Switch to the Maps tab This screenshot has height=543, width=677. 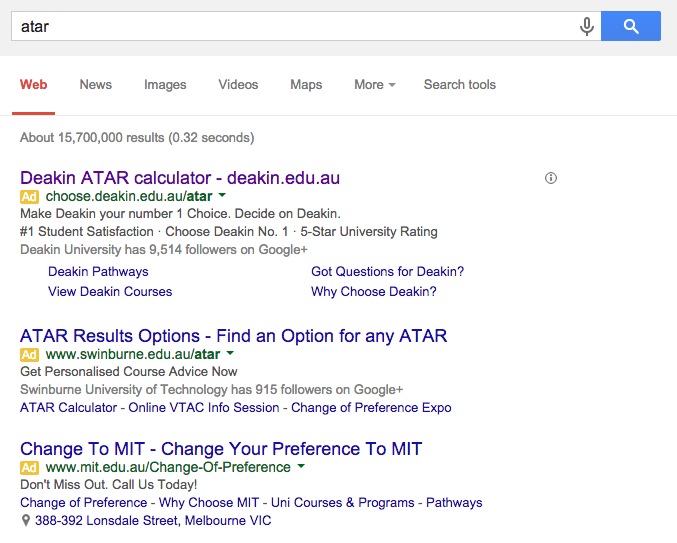pos(306,85)
